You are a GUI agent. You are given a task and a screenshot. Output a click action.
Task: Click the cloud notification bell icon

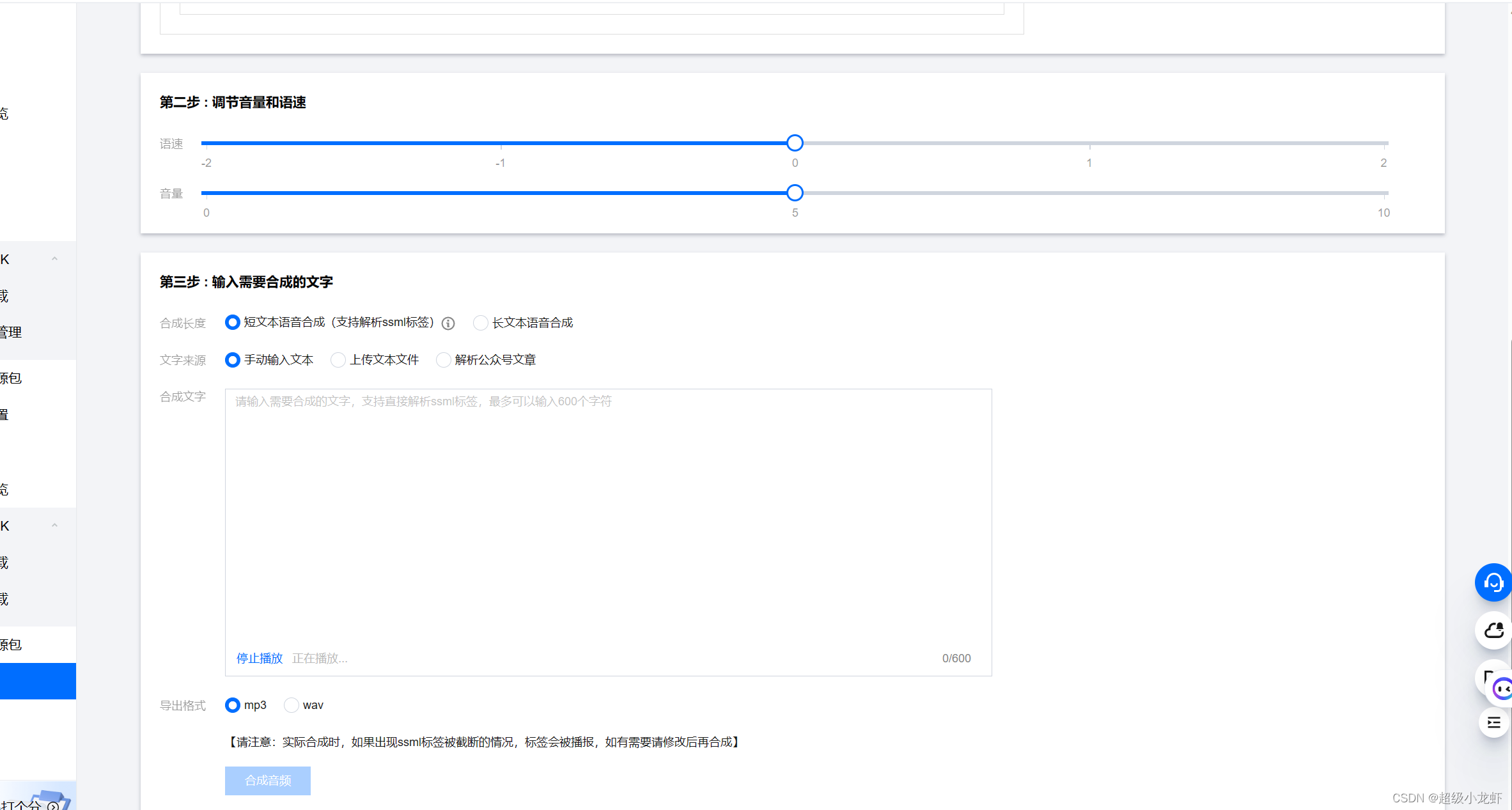pos(1493,630)
